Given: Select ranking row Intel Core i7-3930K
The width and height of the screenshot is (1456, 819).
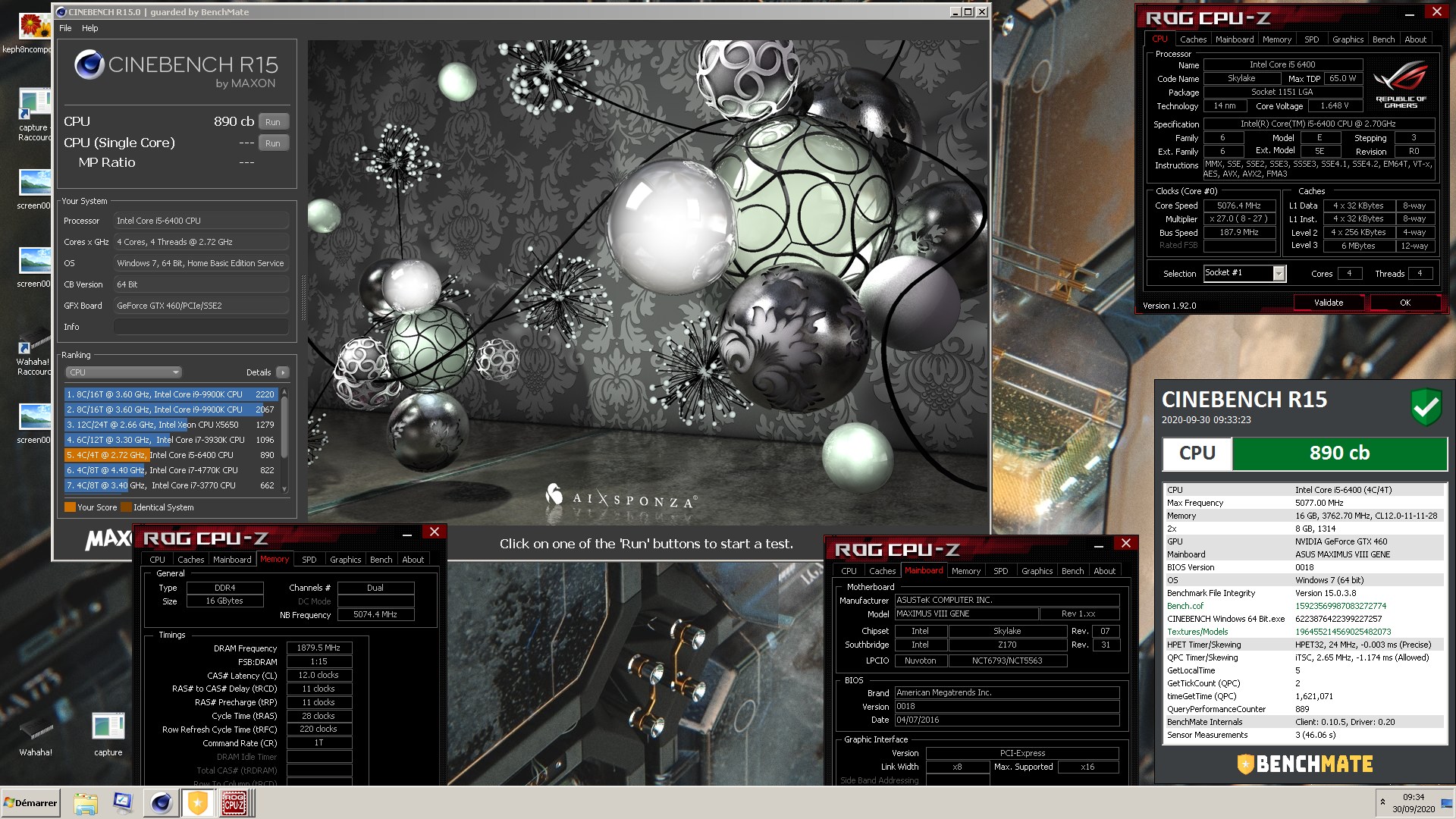Looking at the screenshot, I should pyautogui.click(x=171, y=440).
